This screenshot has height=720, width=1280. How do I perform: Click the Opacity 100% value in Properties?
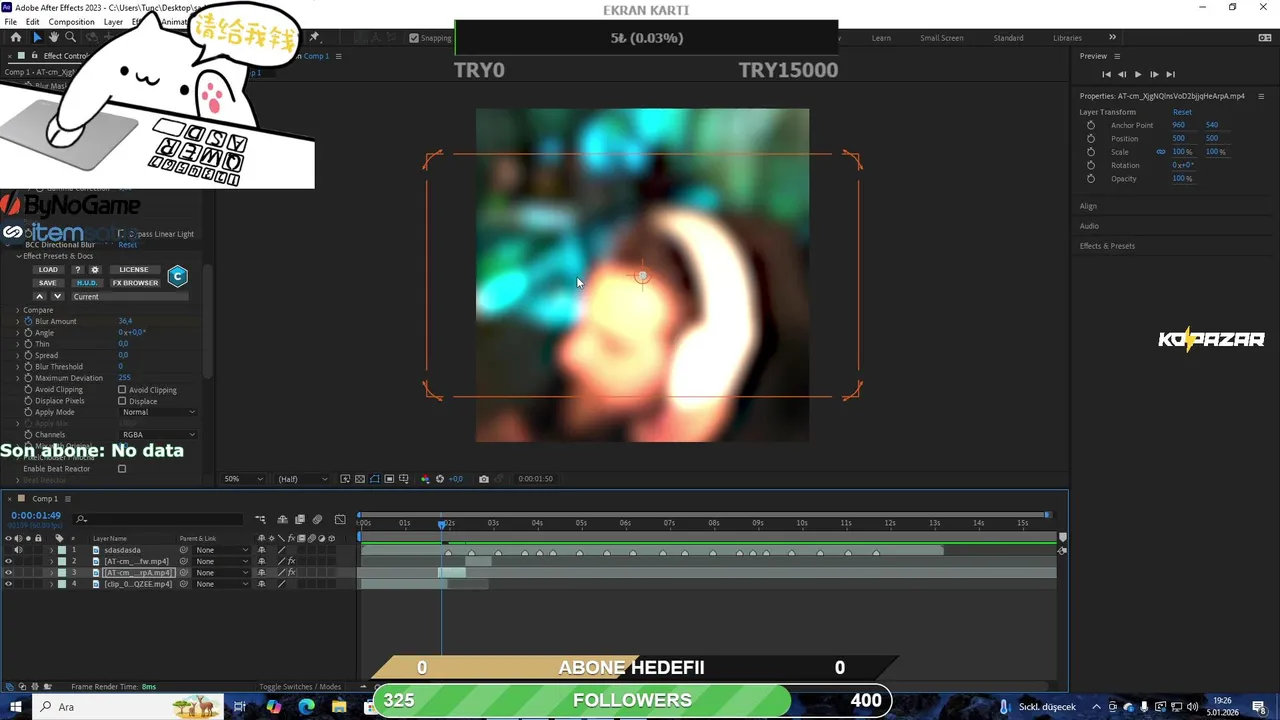click(x=1182, y=179)
